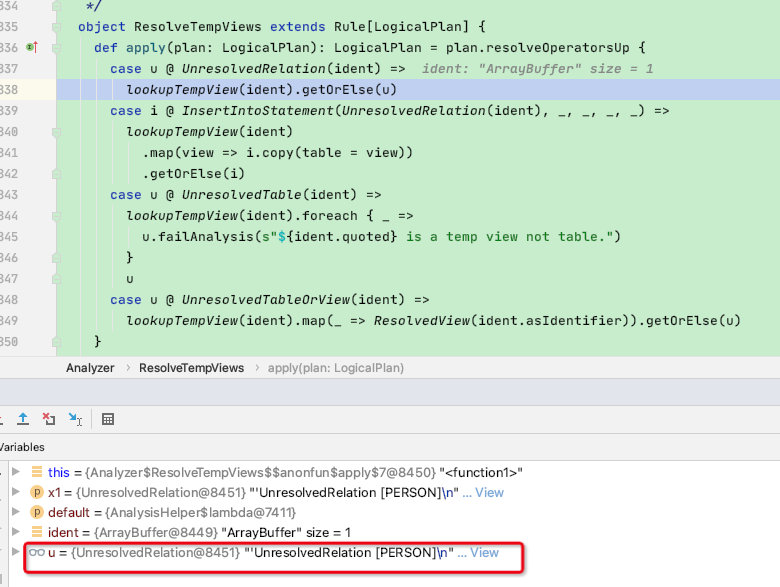Click the 'def' keyword before apply
Image resolution: width=780 pixels, height=587 pixels.
click(x=105, y=48)
